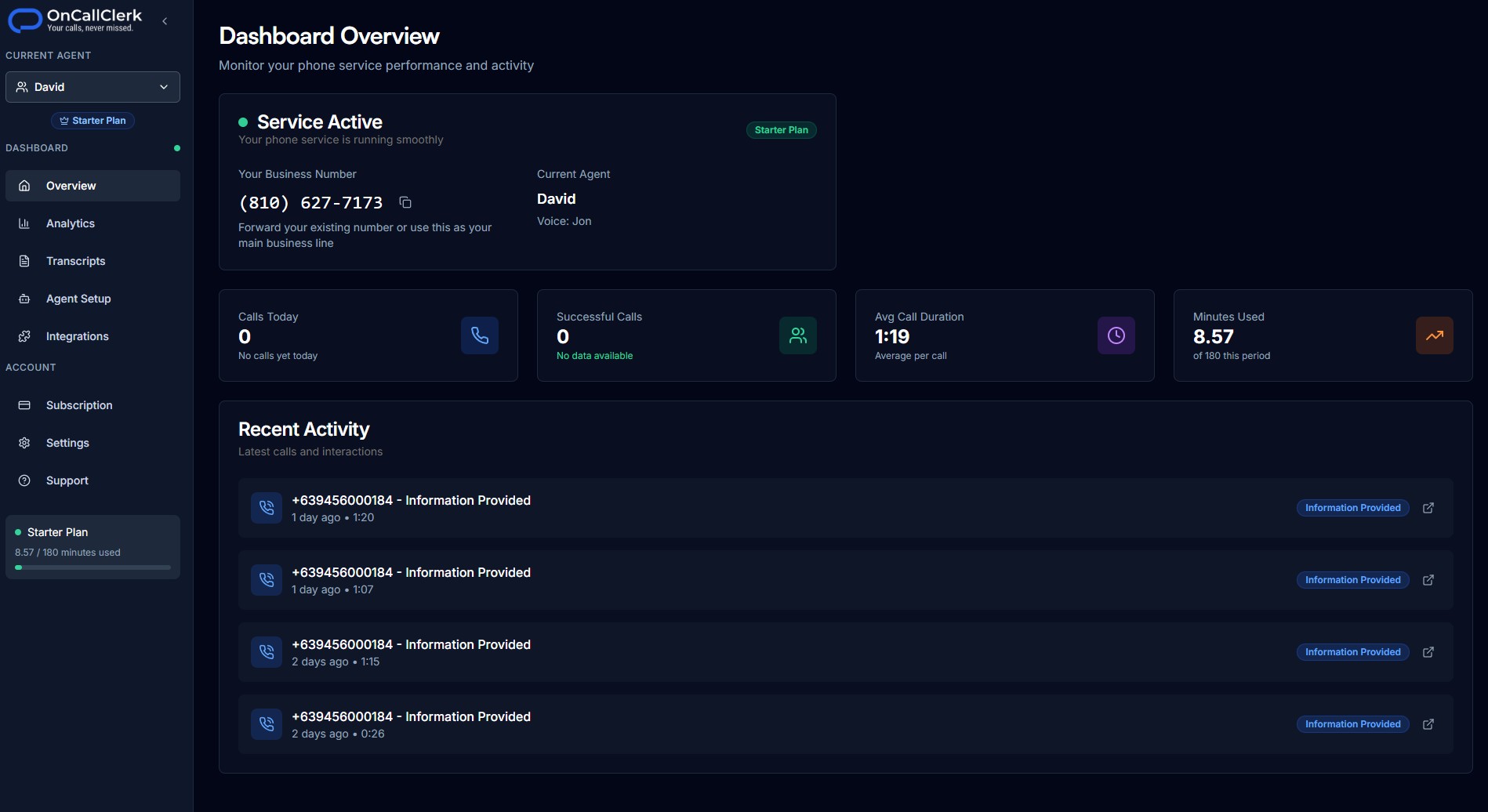
Task: Open Agent Setup from the sidebar
Action: click(78, 299)
